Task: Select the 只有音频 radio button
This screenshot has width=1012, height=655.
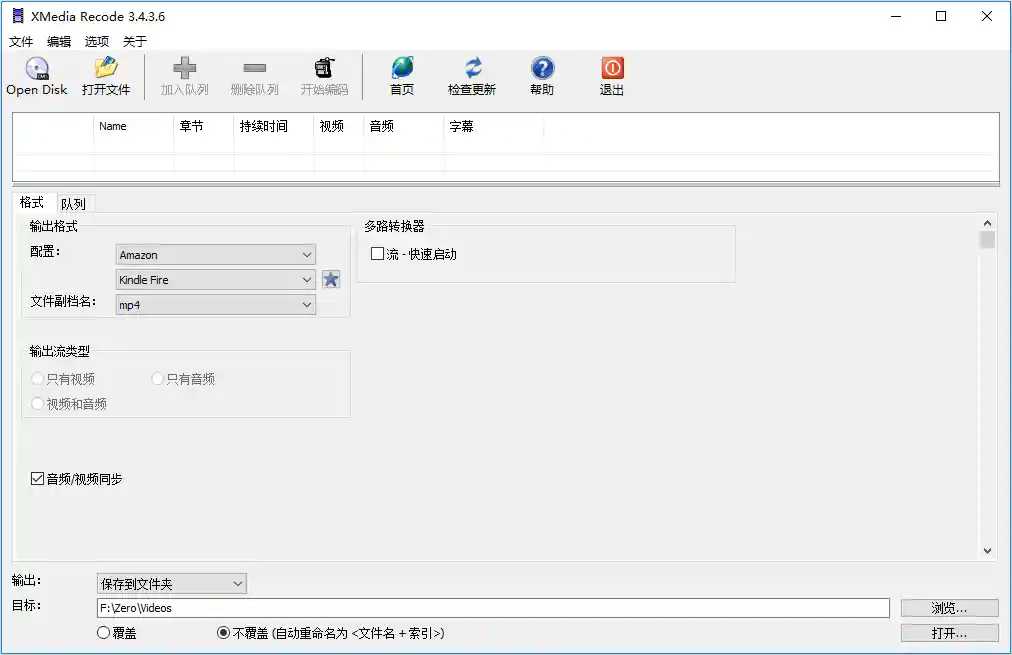Action: click(157, 379)
